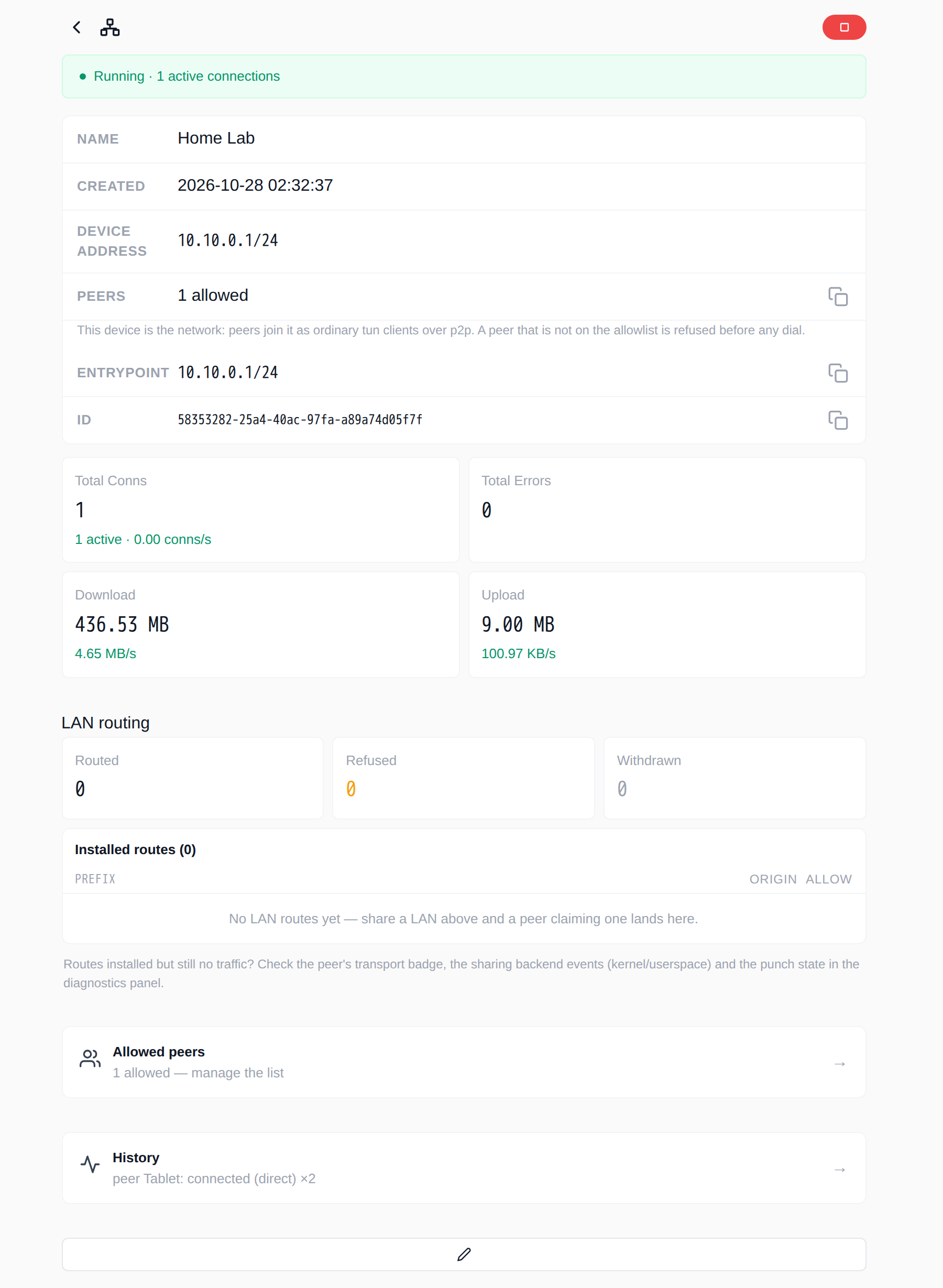Click the Withdrawn counter card

(x=734, y=778)
